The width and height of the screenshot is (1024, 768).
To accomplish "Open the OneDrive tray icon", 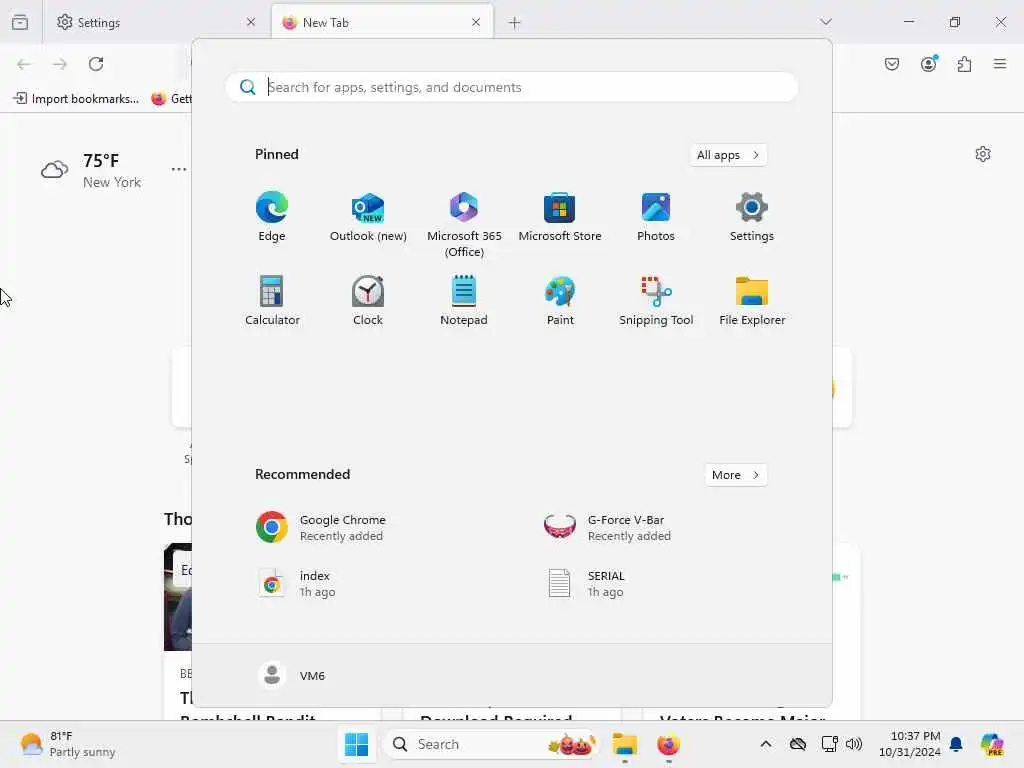I will [x=798, y=744].
